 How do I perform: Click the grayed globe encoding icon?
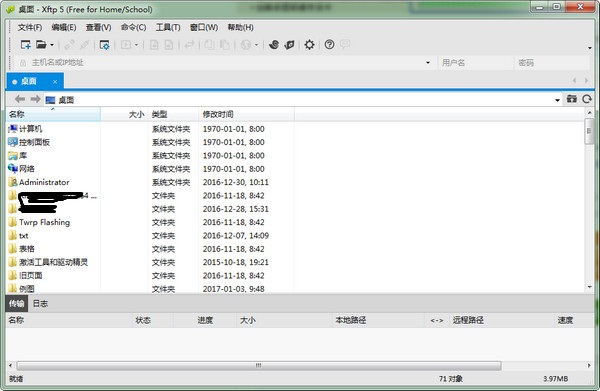pyautogui.click(x=246, y=45)
